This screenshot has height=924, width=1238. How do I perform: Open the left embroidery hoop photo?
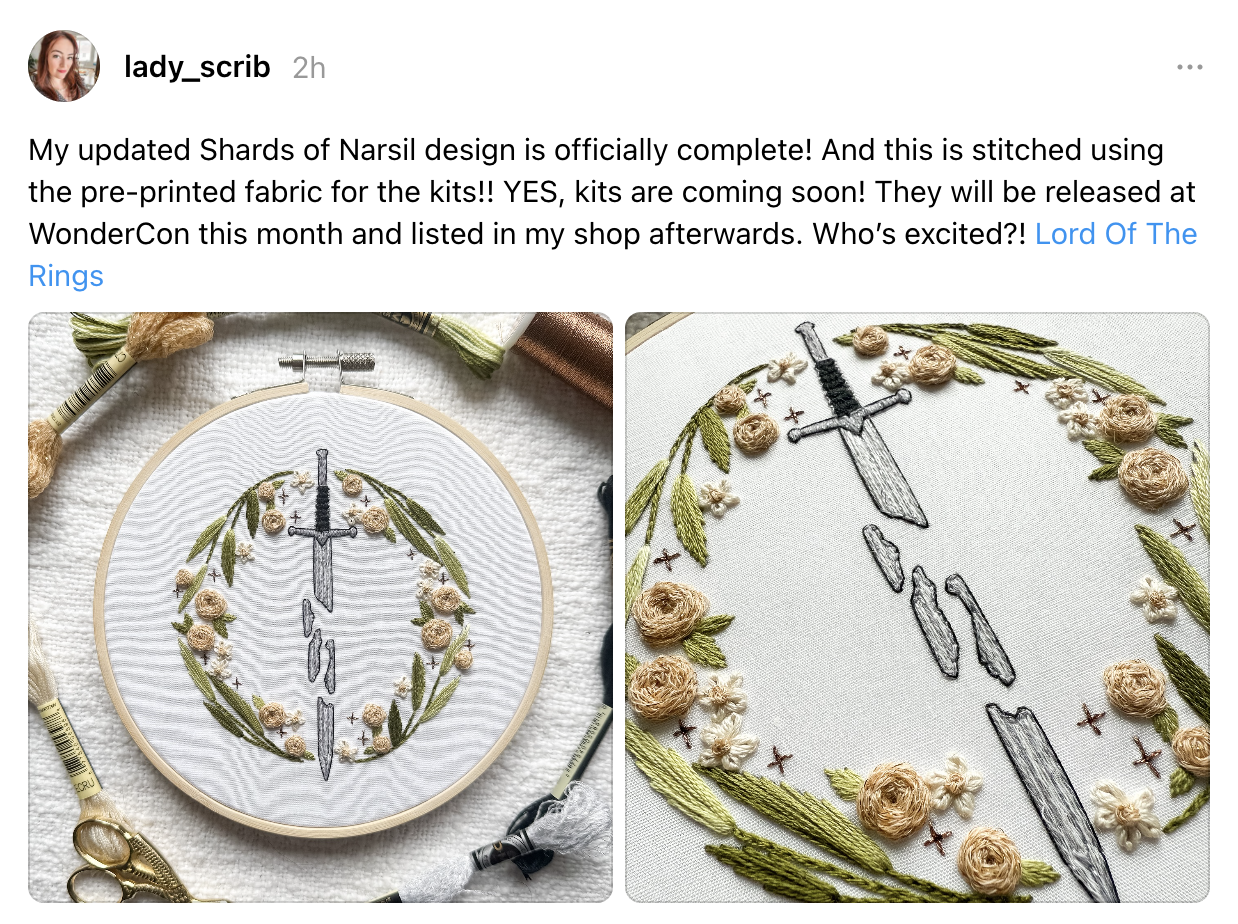[x=320, y=608]
